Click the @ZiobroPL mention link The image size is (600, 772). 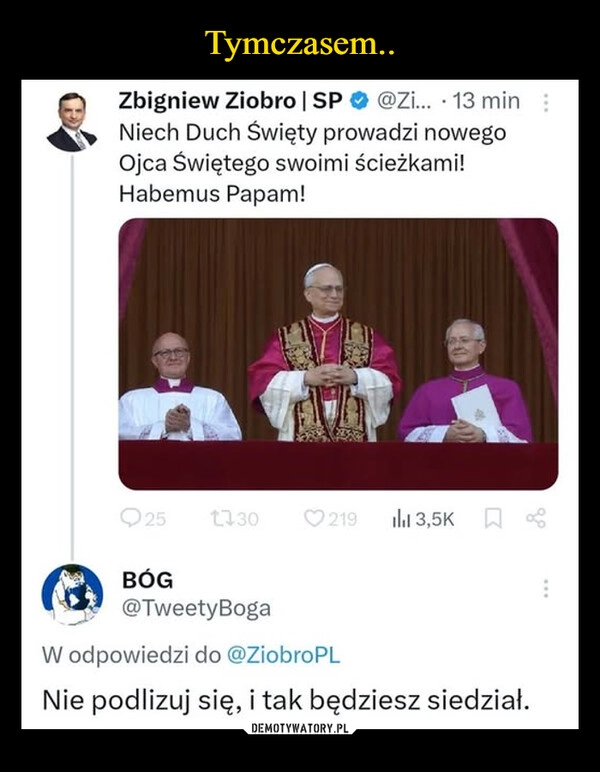tap(283, 655)
